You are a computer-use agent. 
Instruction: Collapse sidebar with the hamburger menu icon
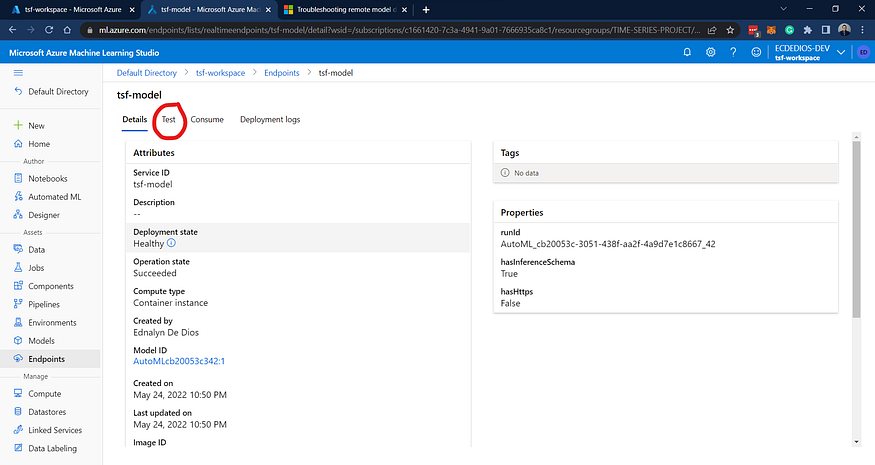click(x=18, y=73)
